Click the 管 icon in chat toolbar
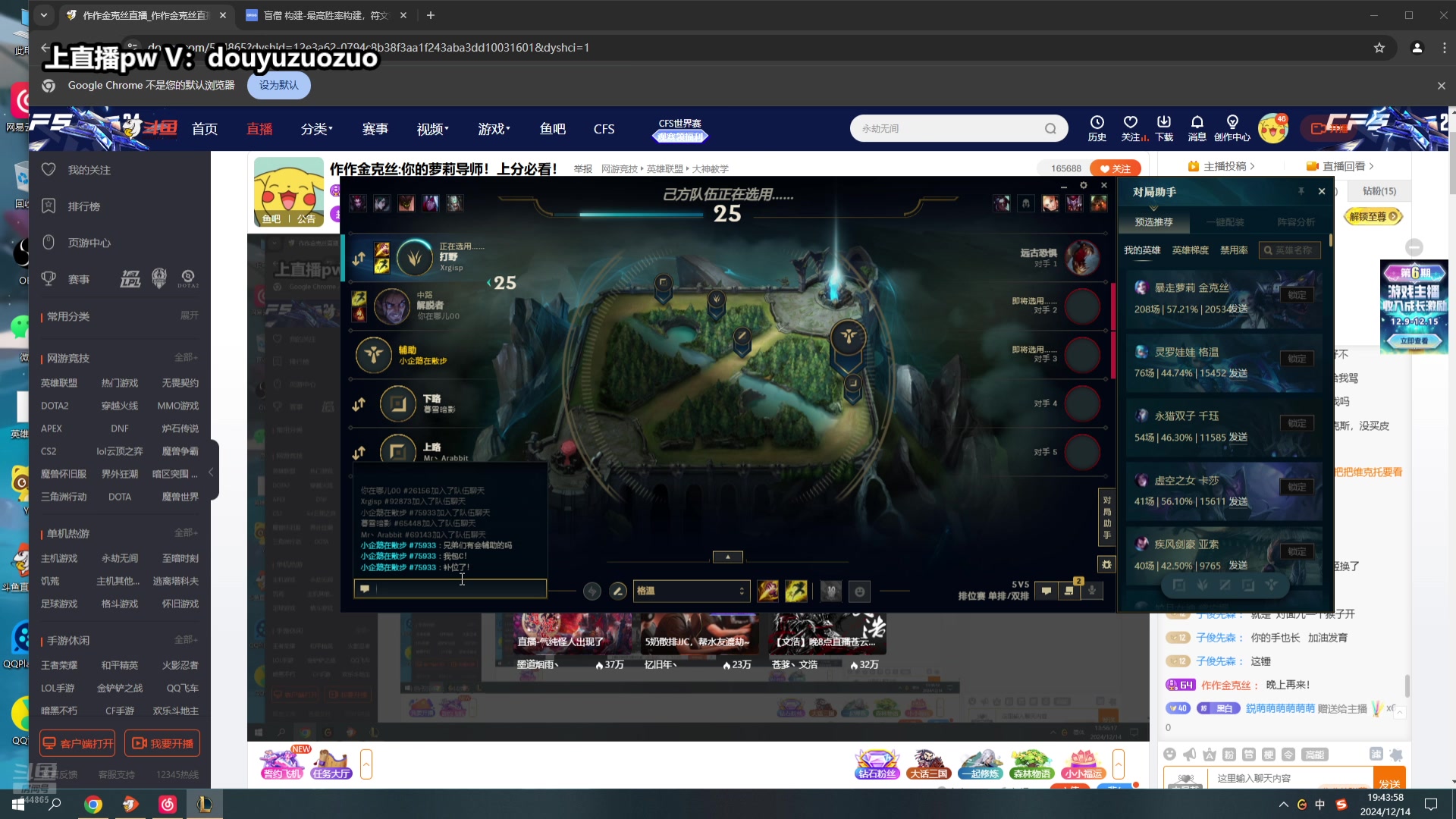 [x=1248, y=755]
